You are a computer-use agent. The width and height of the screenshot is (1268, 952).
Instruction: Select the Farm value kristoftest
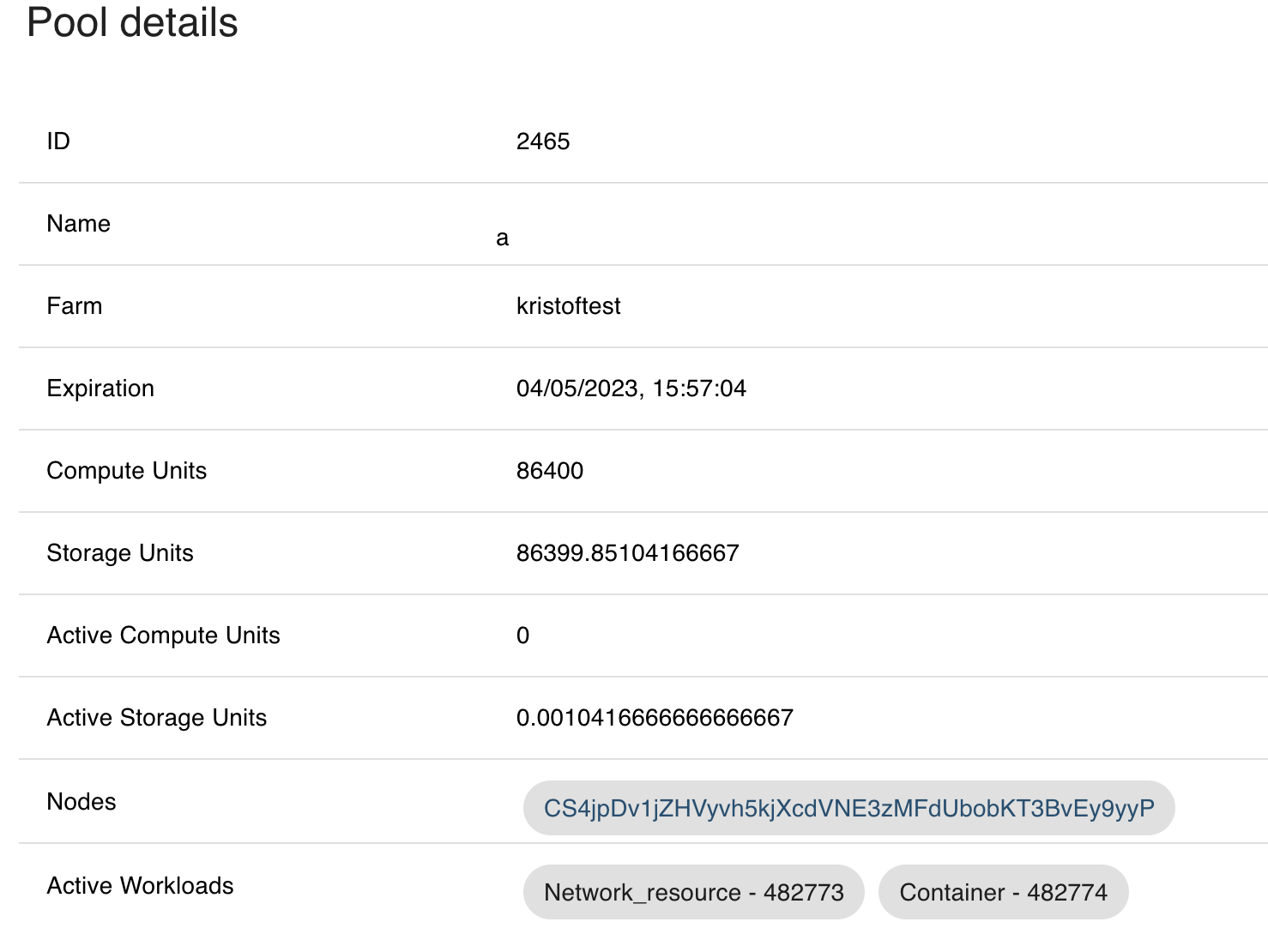click(x=569, y=306)
